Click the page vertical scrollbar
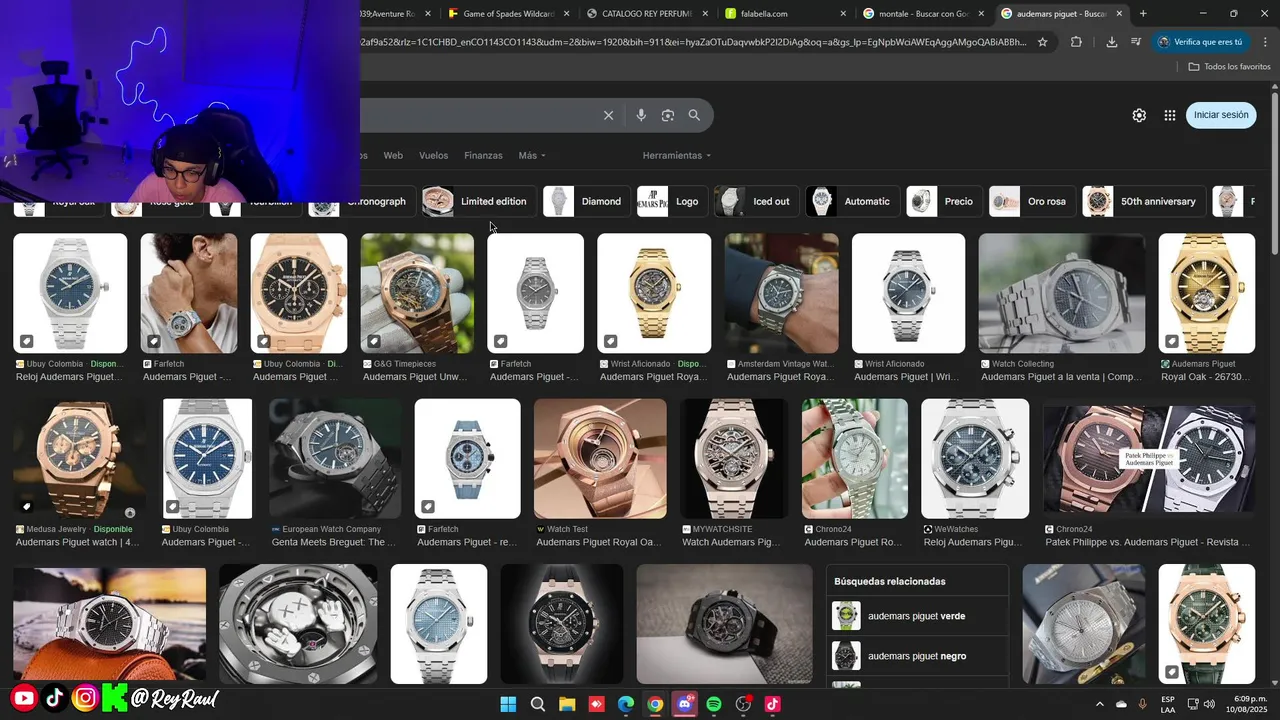1280x720 pixels. pos(1275,175)
